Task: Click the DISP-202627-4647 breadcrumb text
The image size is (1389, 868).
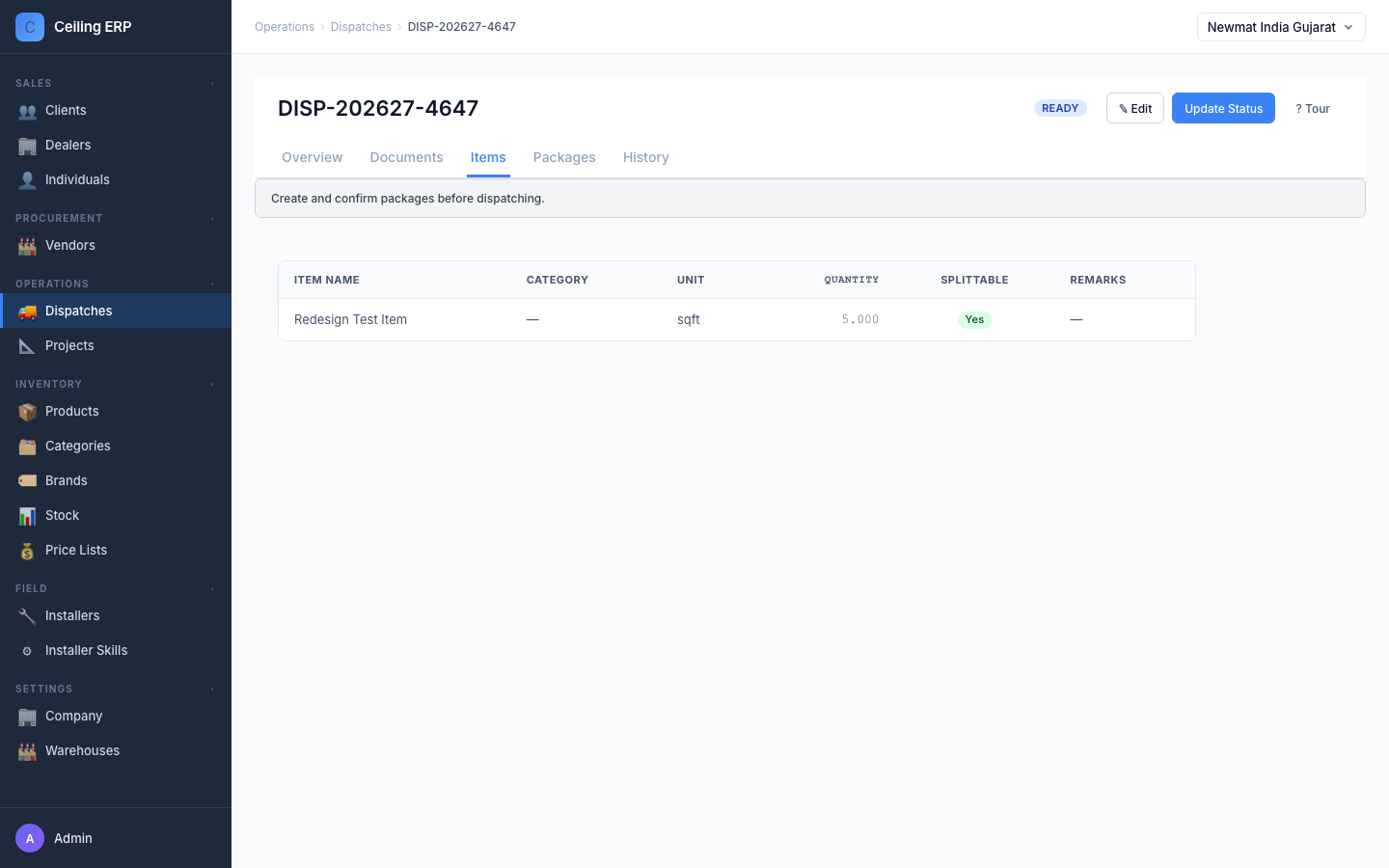Action: coord(462,27)
